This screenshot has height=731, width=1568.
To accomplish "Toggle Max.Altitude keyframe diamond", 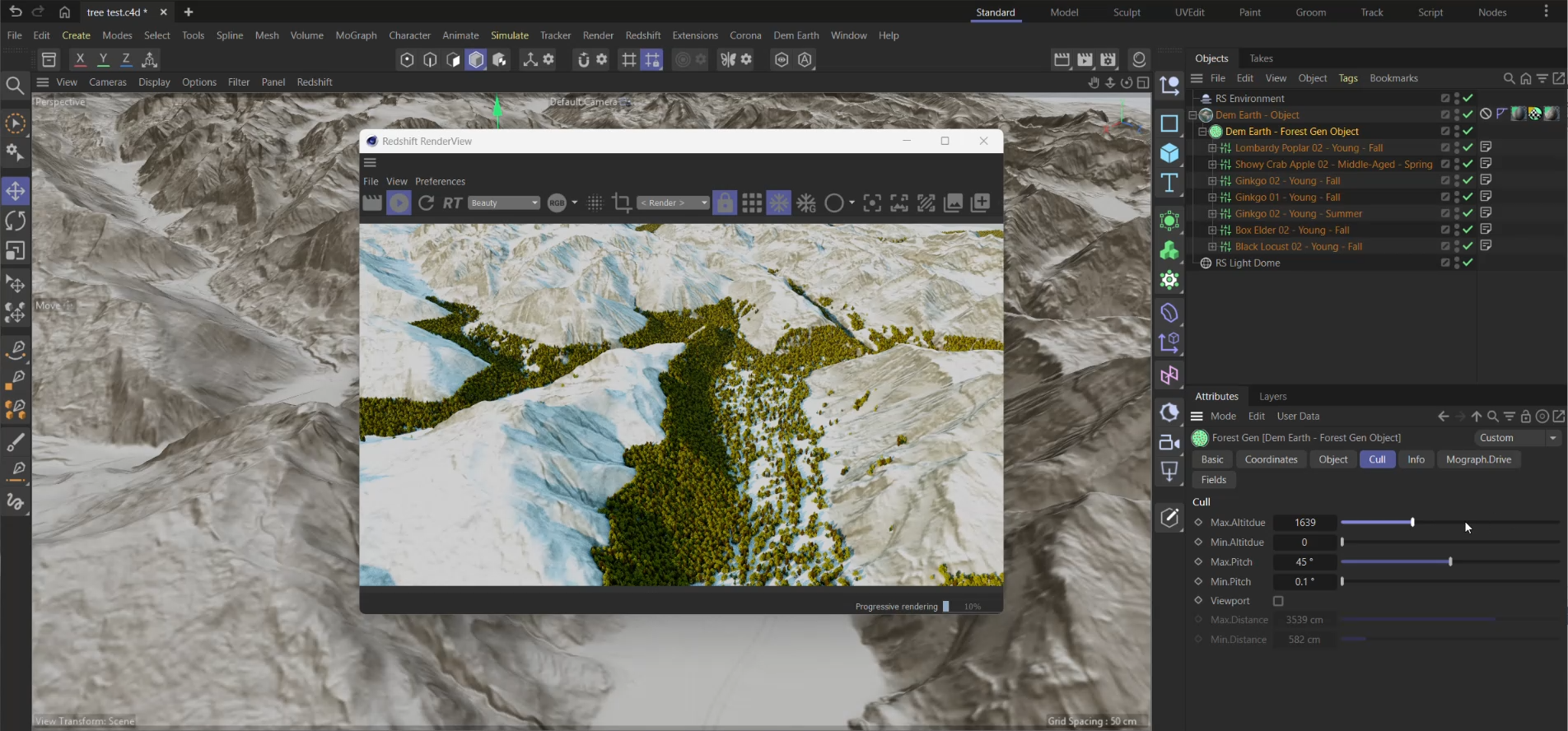I will pyautogui.click(x=1198, y=522).
